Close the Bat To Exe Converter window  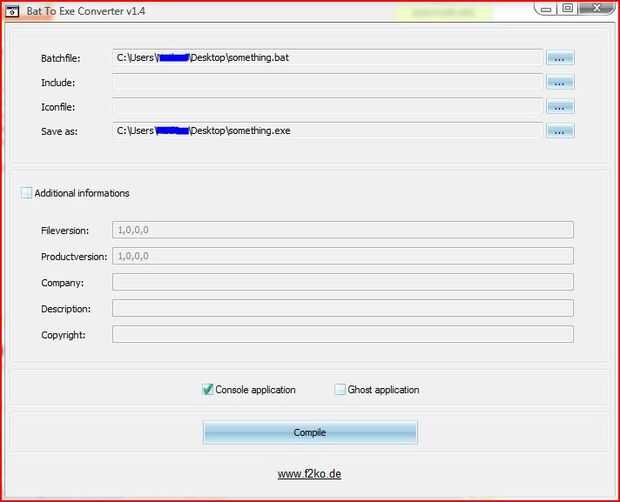[596, 8]
